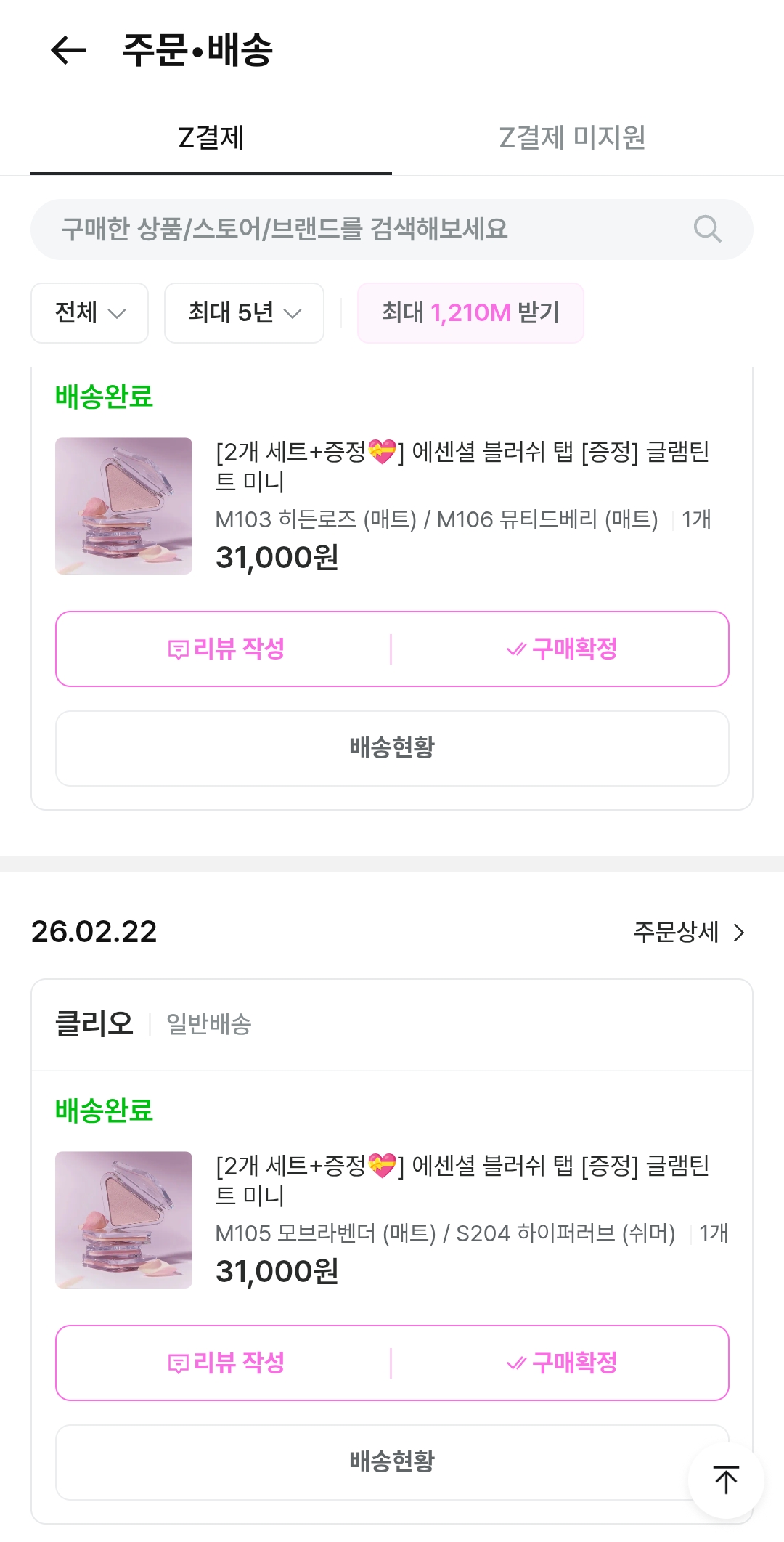Image resolution: width=784 pixels, height=1542 pixels.
Task: Open 주문상세 chevron for 26.02.22 order
Action: click(739, 932)
